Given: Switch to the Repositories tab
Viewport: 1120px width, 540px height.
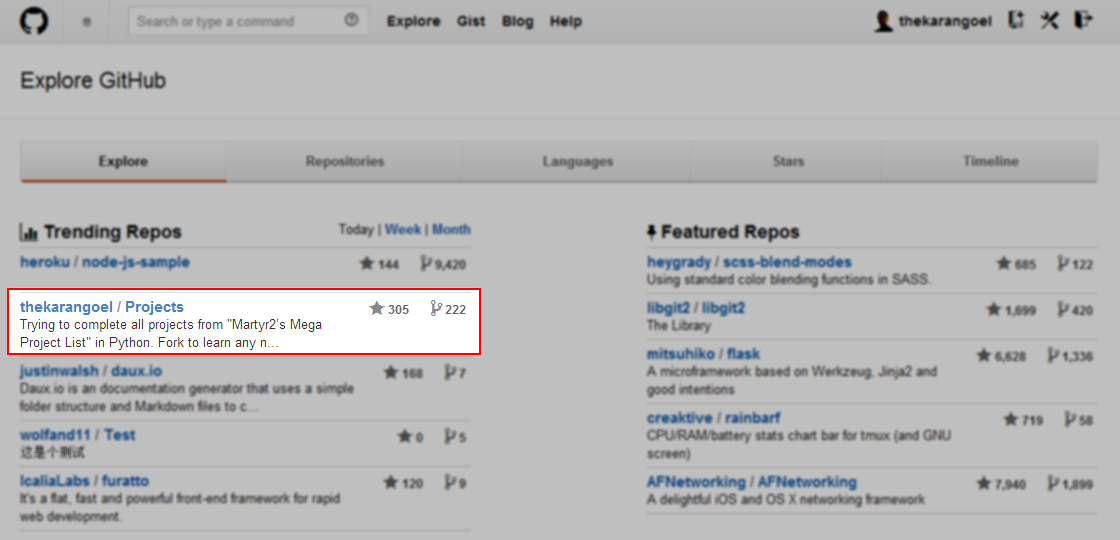Looking at the screenshot, I should coord(345,161).
